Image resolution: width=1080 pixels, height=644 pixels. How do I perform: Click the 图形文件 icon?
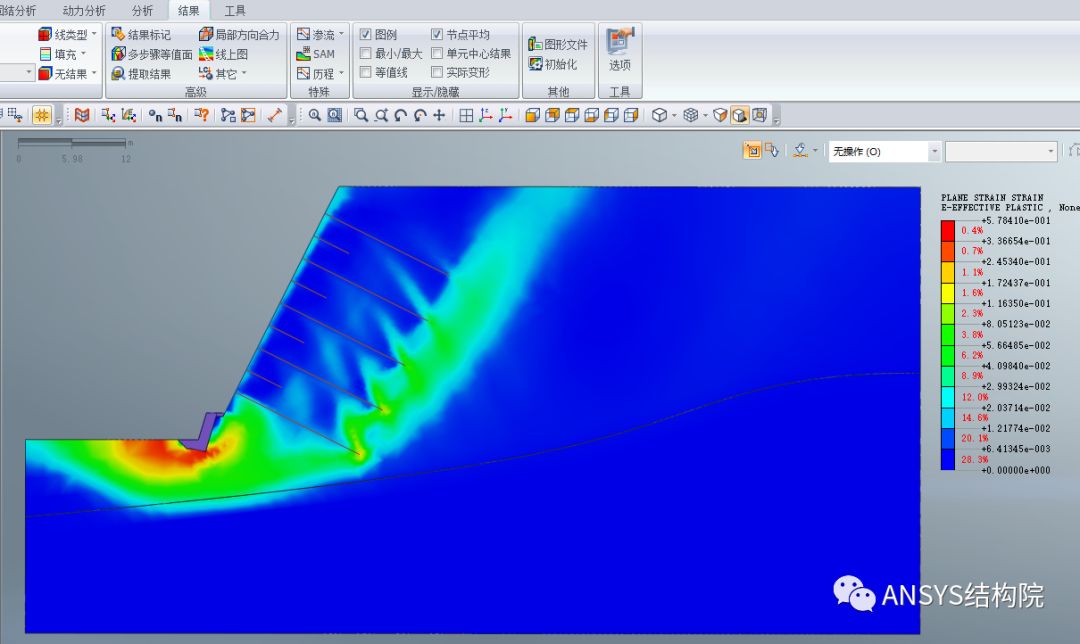(535, 44)
